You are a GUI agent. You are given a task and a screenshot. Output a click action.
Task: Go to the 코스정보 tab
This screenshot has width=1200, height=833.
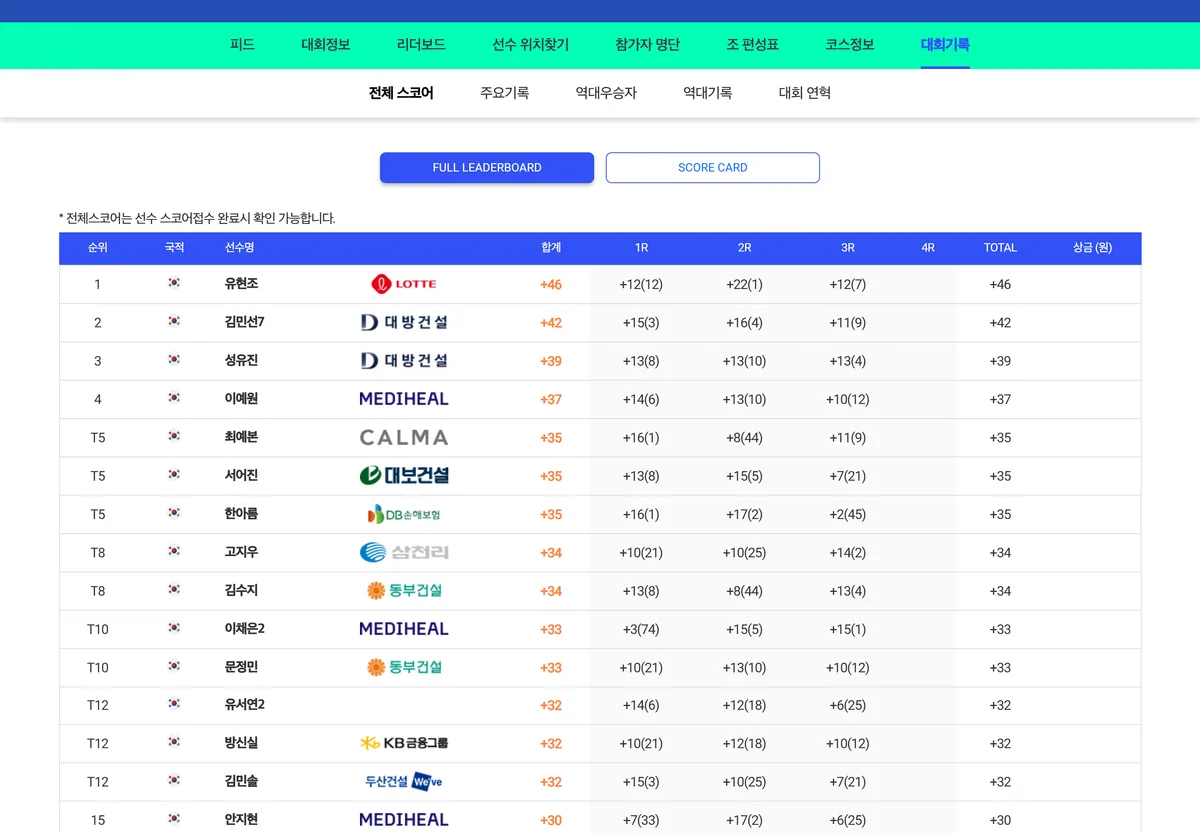point(850,45)
